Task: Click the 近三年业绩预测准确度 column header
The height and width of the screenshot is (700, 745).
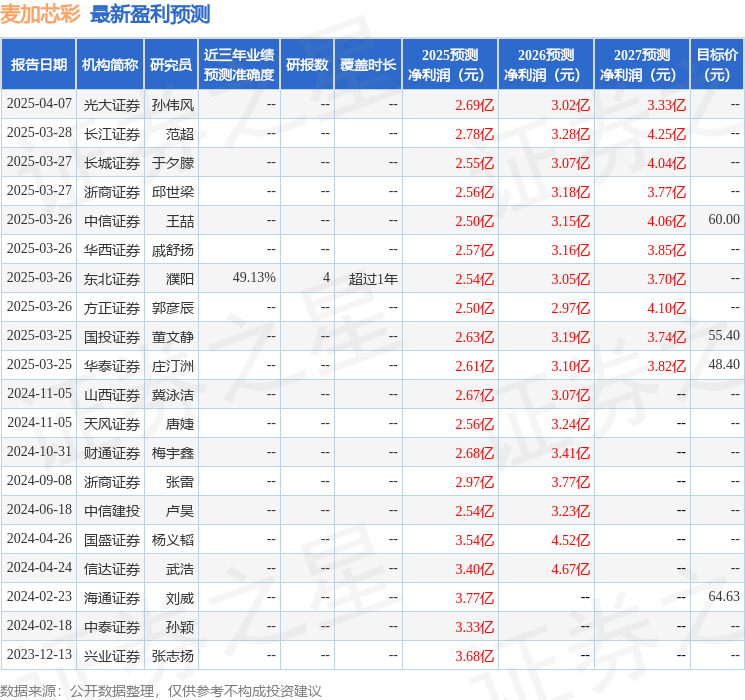Action: tap(239, 65)
